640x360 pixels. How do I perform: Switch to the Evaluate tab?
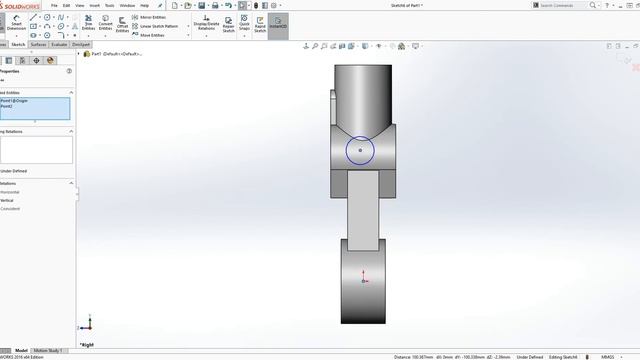point(59,44)
